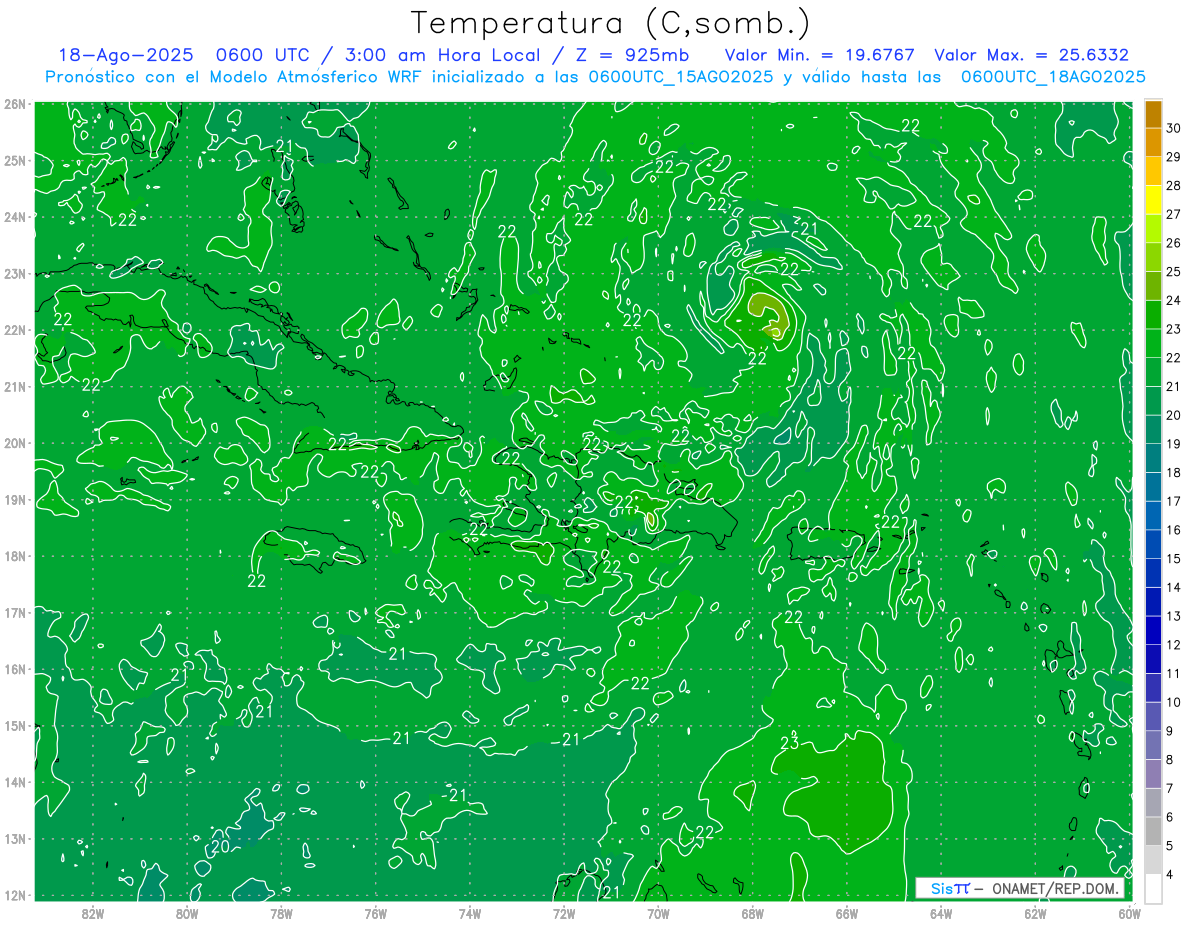Click the legend scale value 25
This screenshot has width=1200, height=927.
(1174, 271)
